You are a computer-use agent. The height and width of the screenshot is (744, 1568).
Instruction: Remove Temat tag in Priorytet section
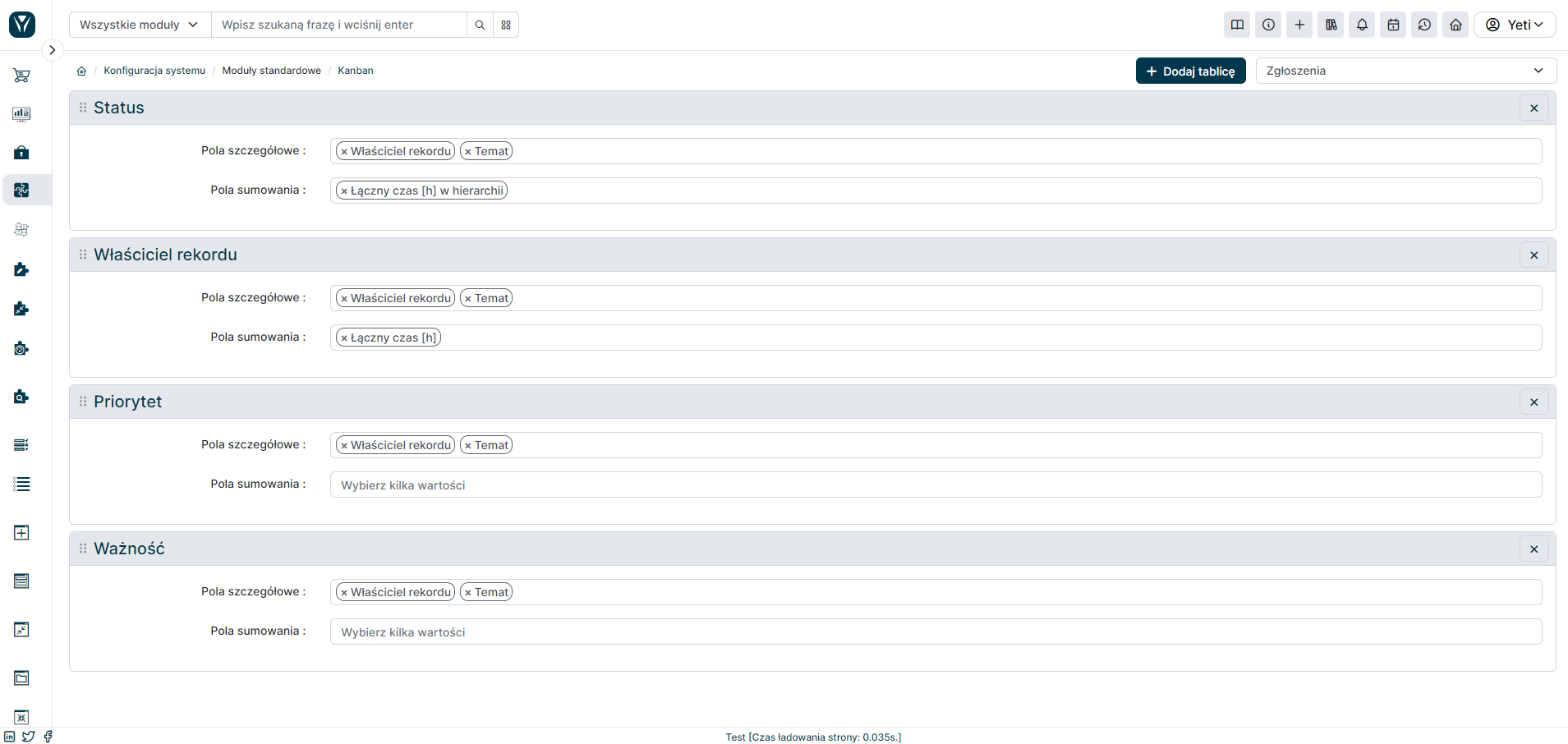click(468, 446)
